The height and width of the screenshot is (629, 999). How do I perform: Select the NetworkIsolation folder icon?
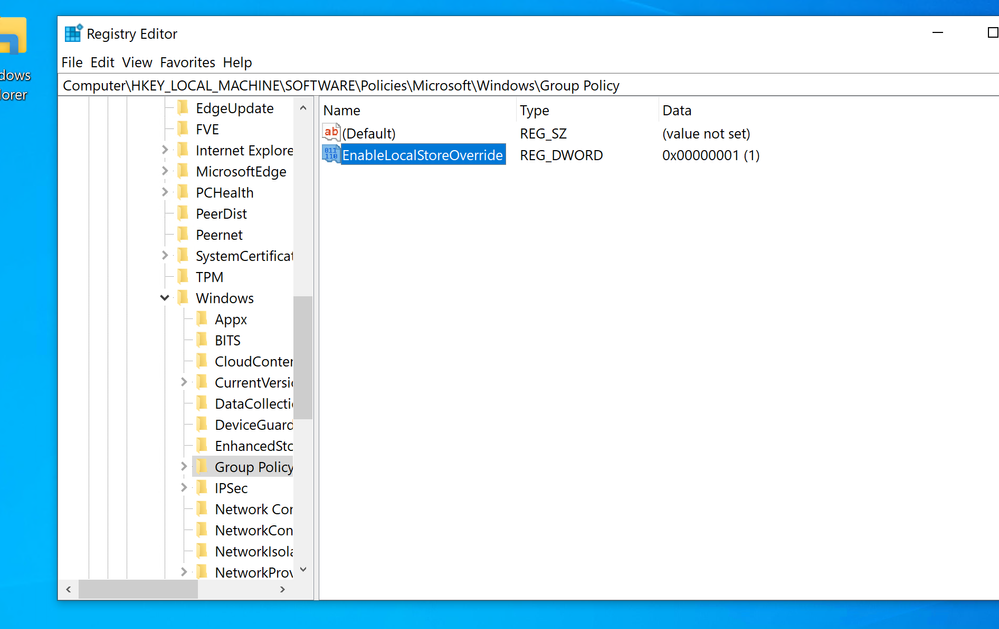202,550
